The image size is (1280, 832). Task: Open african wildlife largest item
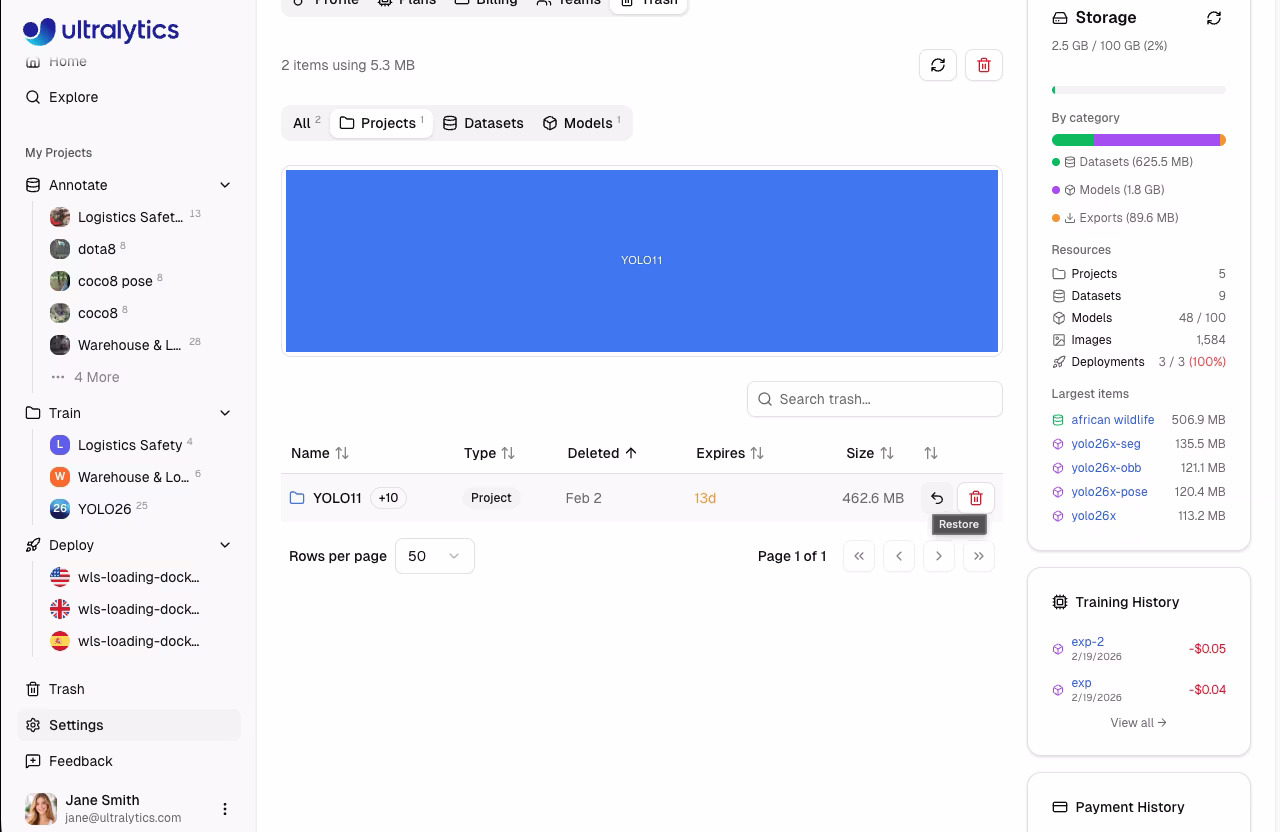1112,420
